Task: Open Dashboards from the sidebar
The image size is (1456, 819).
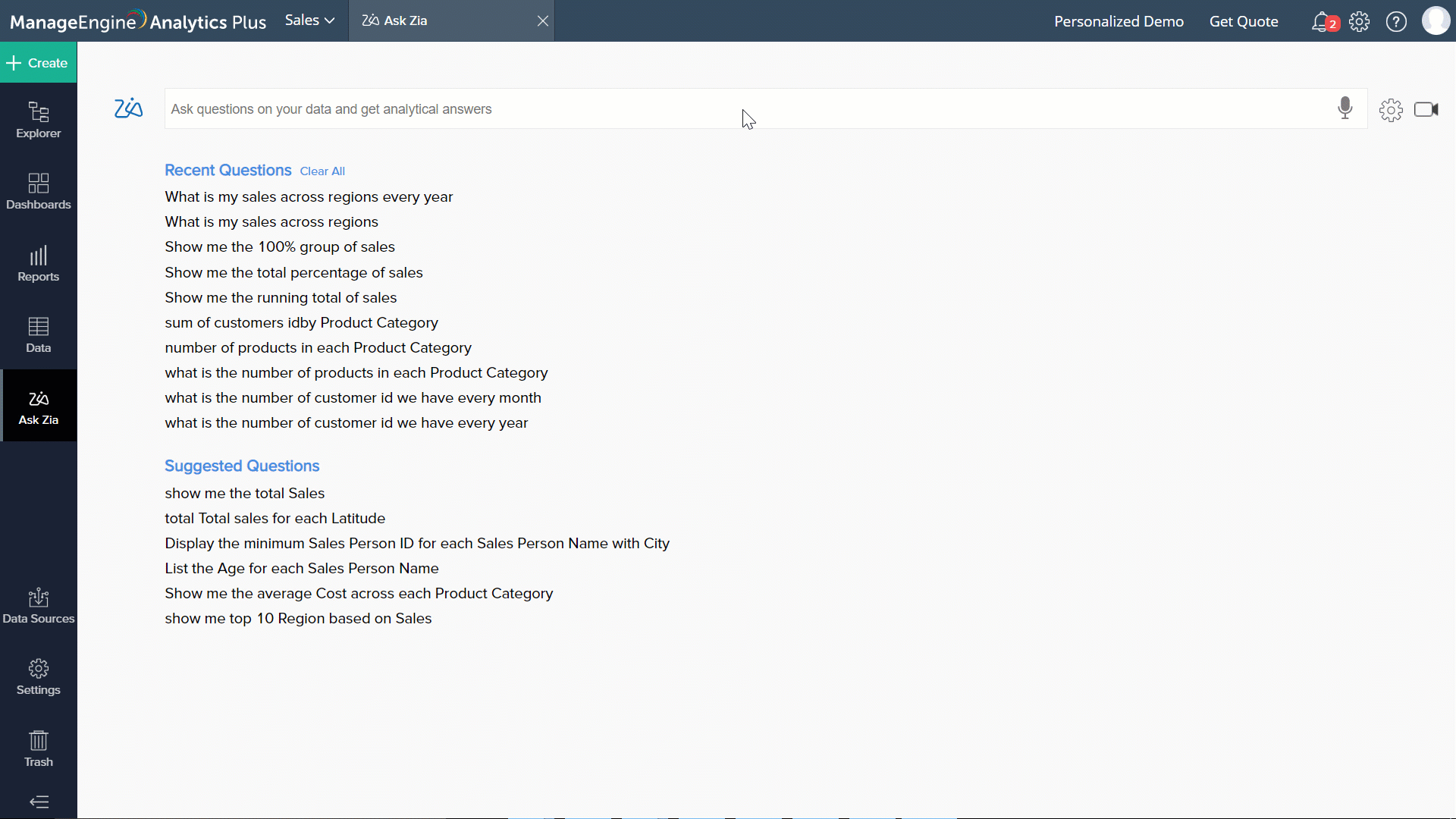Action: pyautogui.click(x=39, y=191)
